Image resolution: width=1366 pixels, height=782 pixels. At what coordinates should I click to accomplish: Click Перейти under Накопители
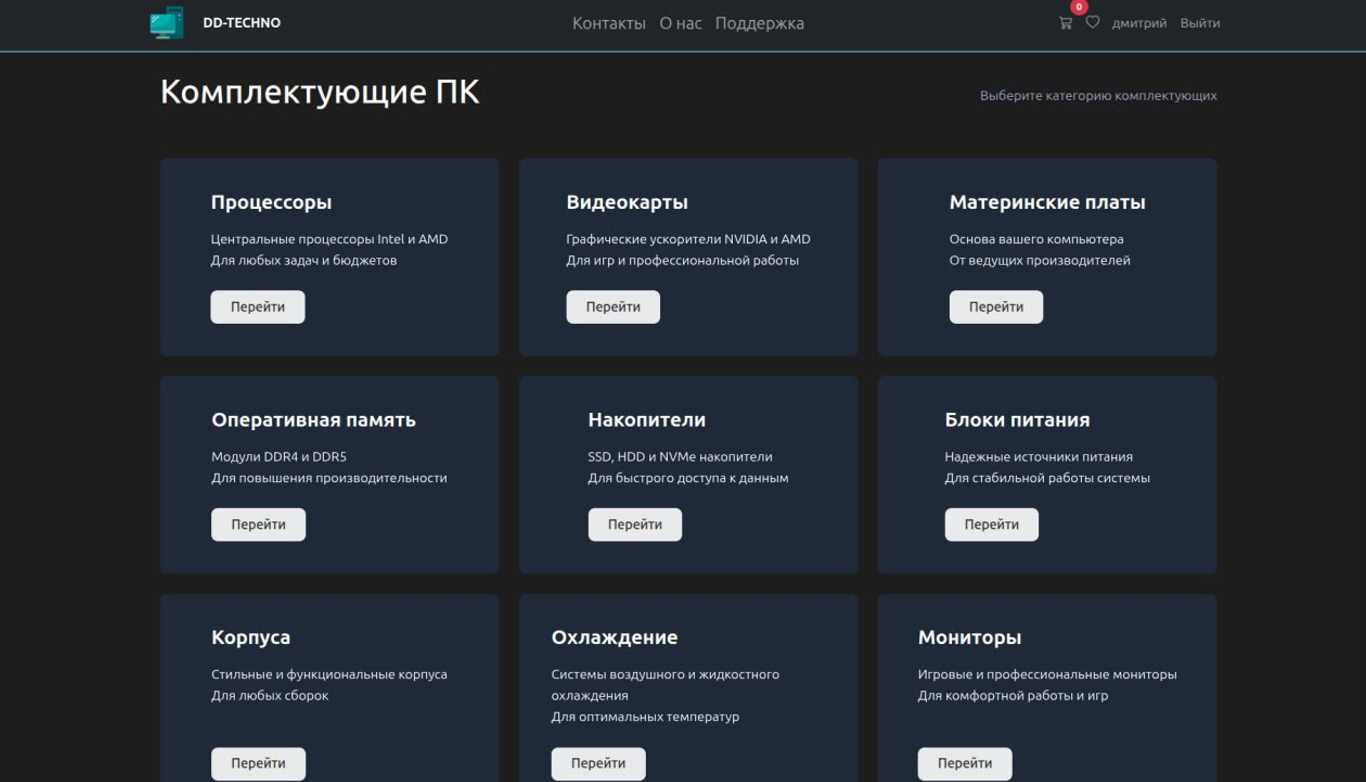(x=634, y=524)
